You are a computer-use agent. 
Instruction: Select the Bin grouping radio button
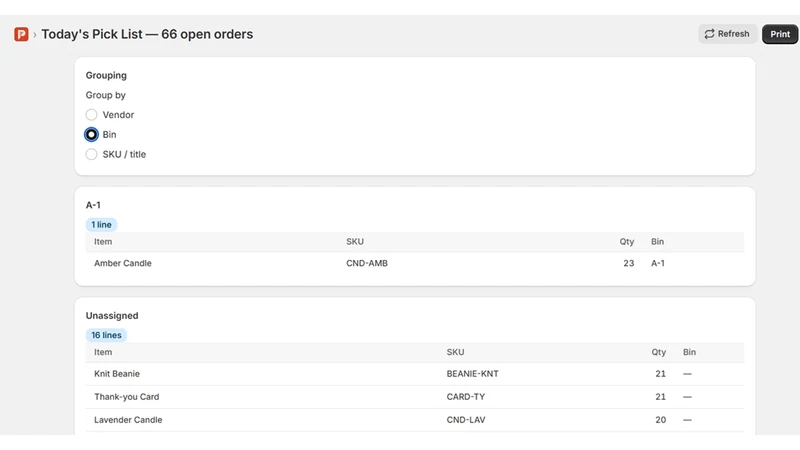tap(91, 135)
